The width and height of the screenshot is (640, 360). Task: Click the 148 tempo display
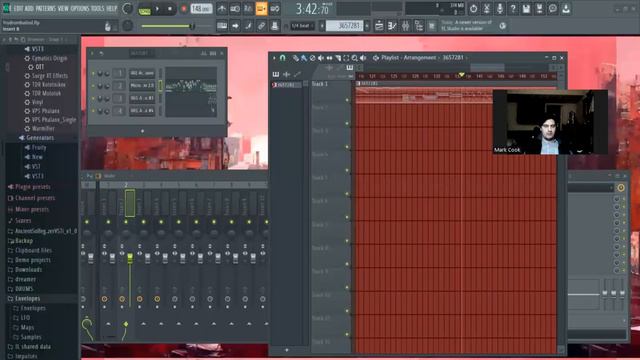[201, 9]
